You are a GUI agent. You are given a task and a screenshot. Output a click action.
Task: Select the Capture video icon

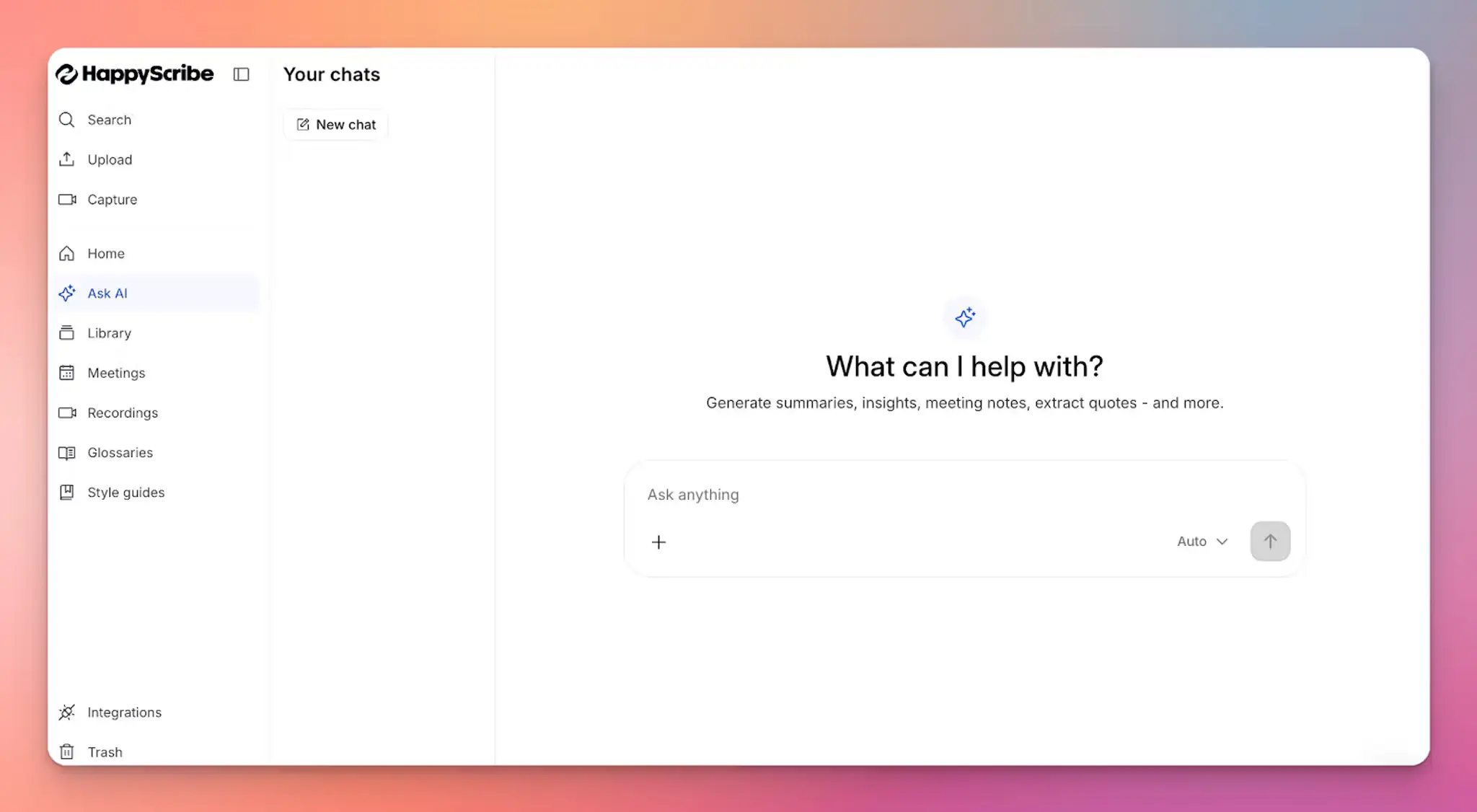(66, 199)
